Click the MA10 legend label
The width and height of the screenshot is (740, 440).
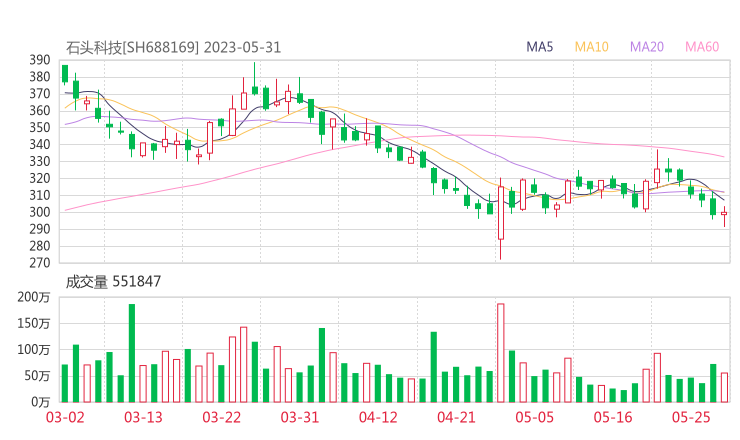pos(591,47)
